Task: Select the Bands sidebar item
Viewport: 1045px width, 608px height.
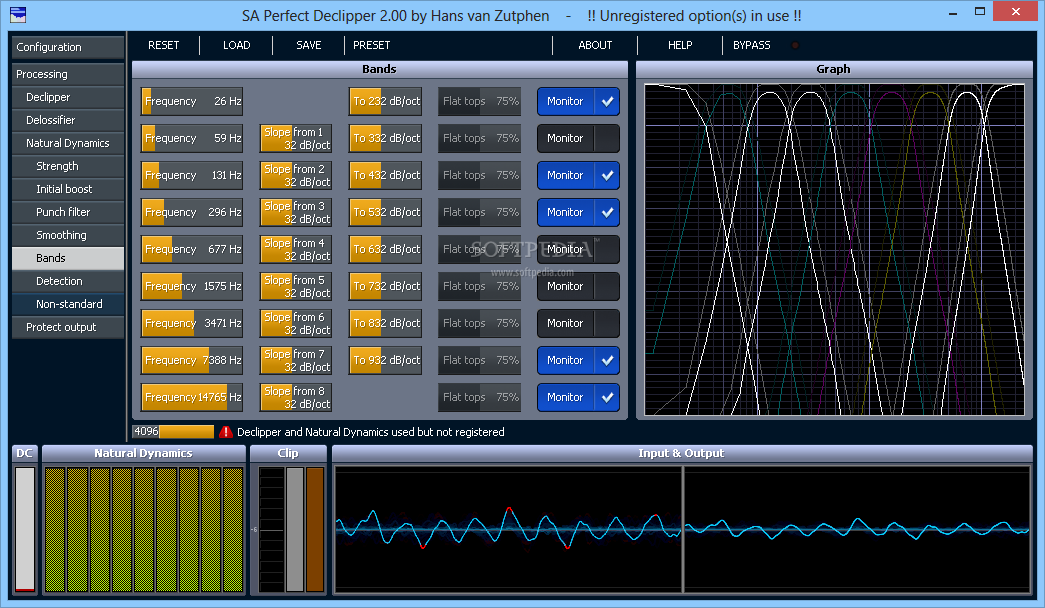Action: 68,258
